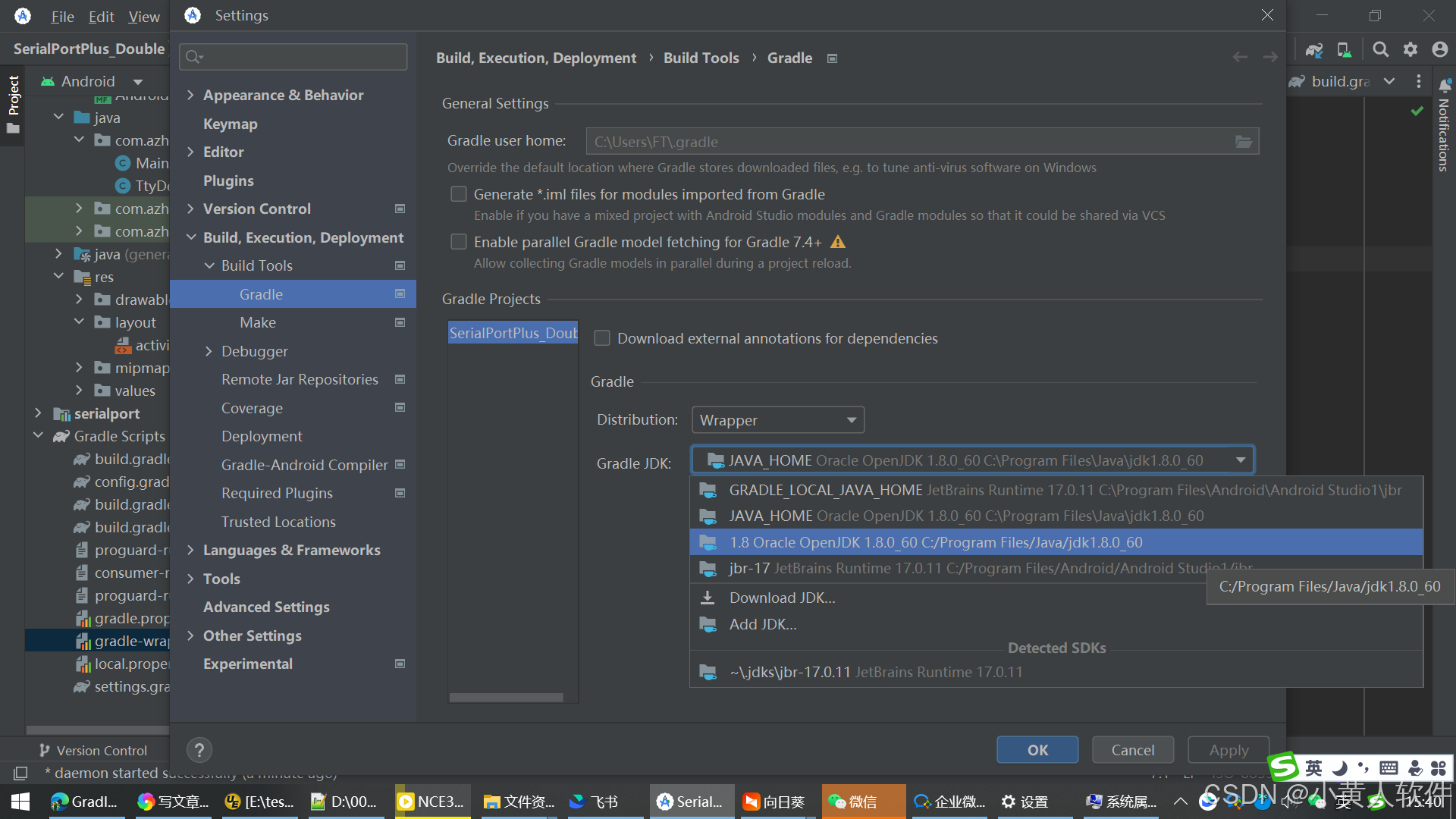Click the back navigation arrow in Settings

[x=1240, y=58]
